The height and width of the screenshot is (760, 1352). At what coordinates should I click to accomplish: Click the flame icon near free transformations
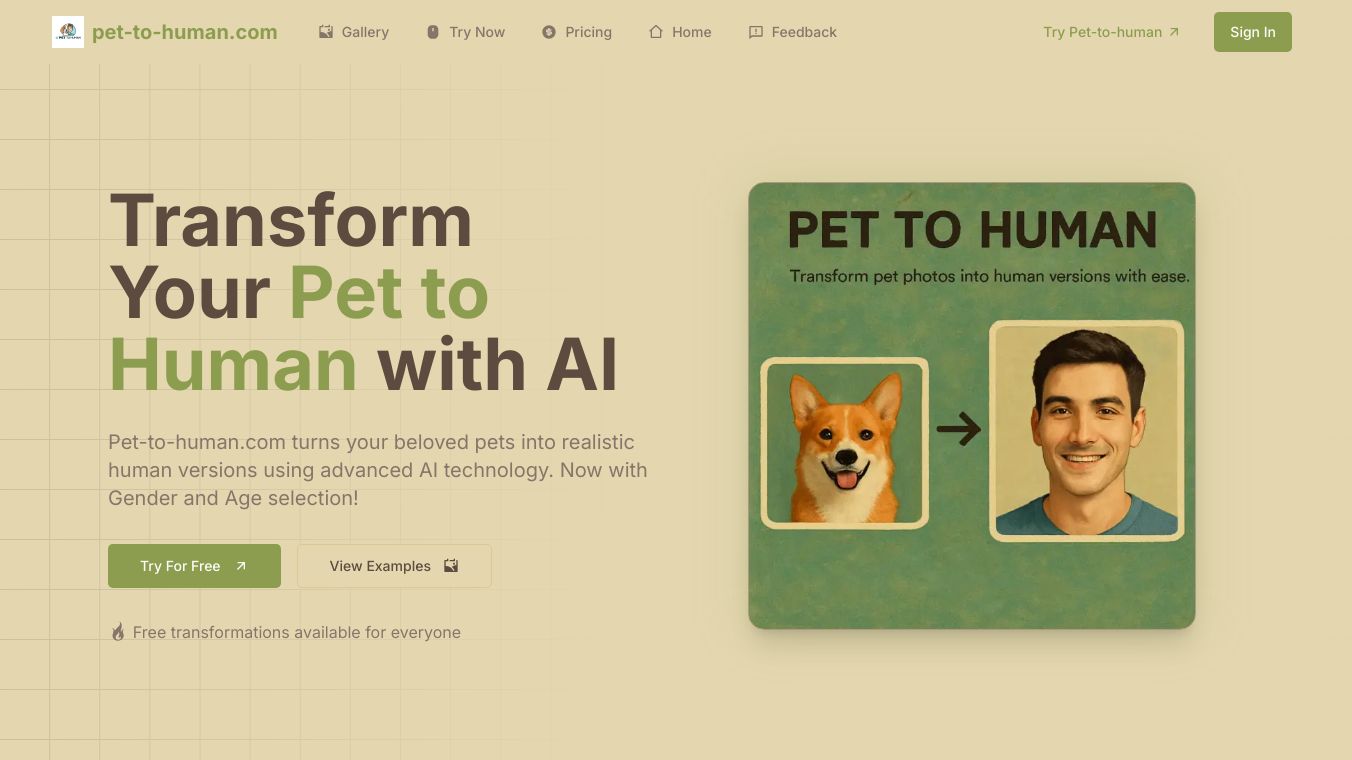[117, 632]
